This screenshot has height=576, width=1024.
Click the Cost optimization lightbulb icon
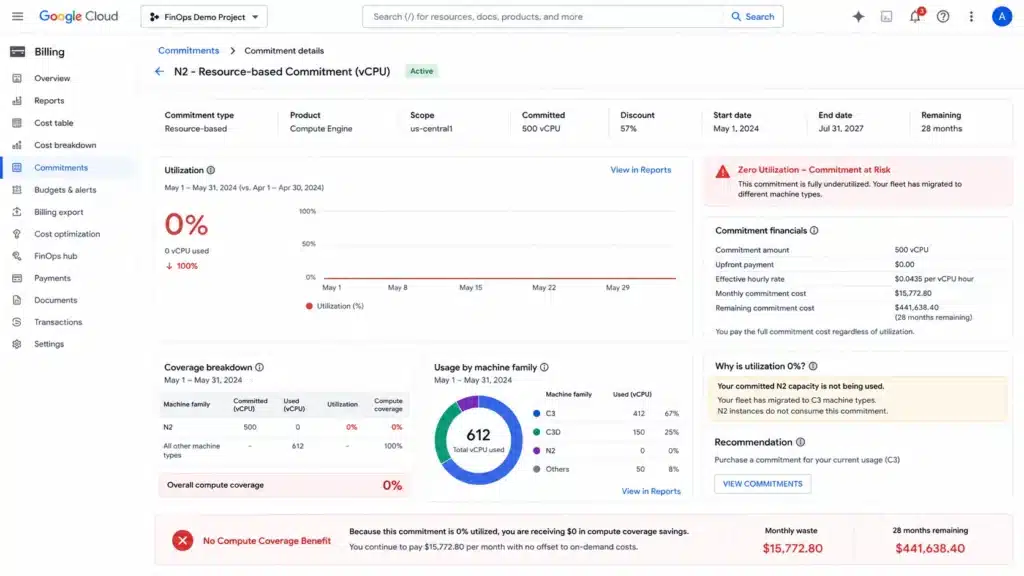click(x=17, y=234)
